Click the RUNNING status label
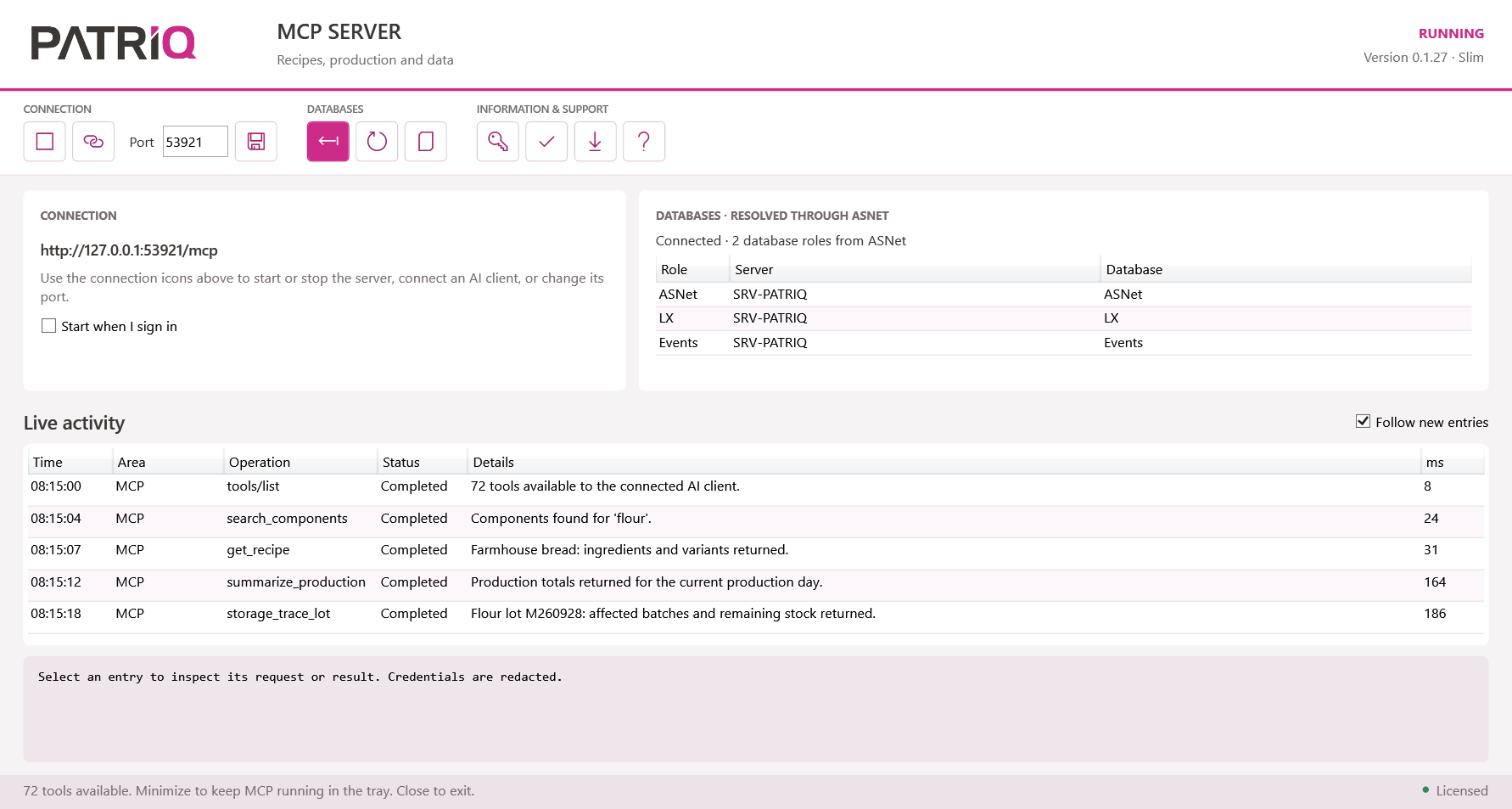 tap(1451, 34)
